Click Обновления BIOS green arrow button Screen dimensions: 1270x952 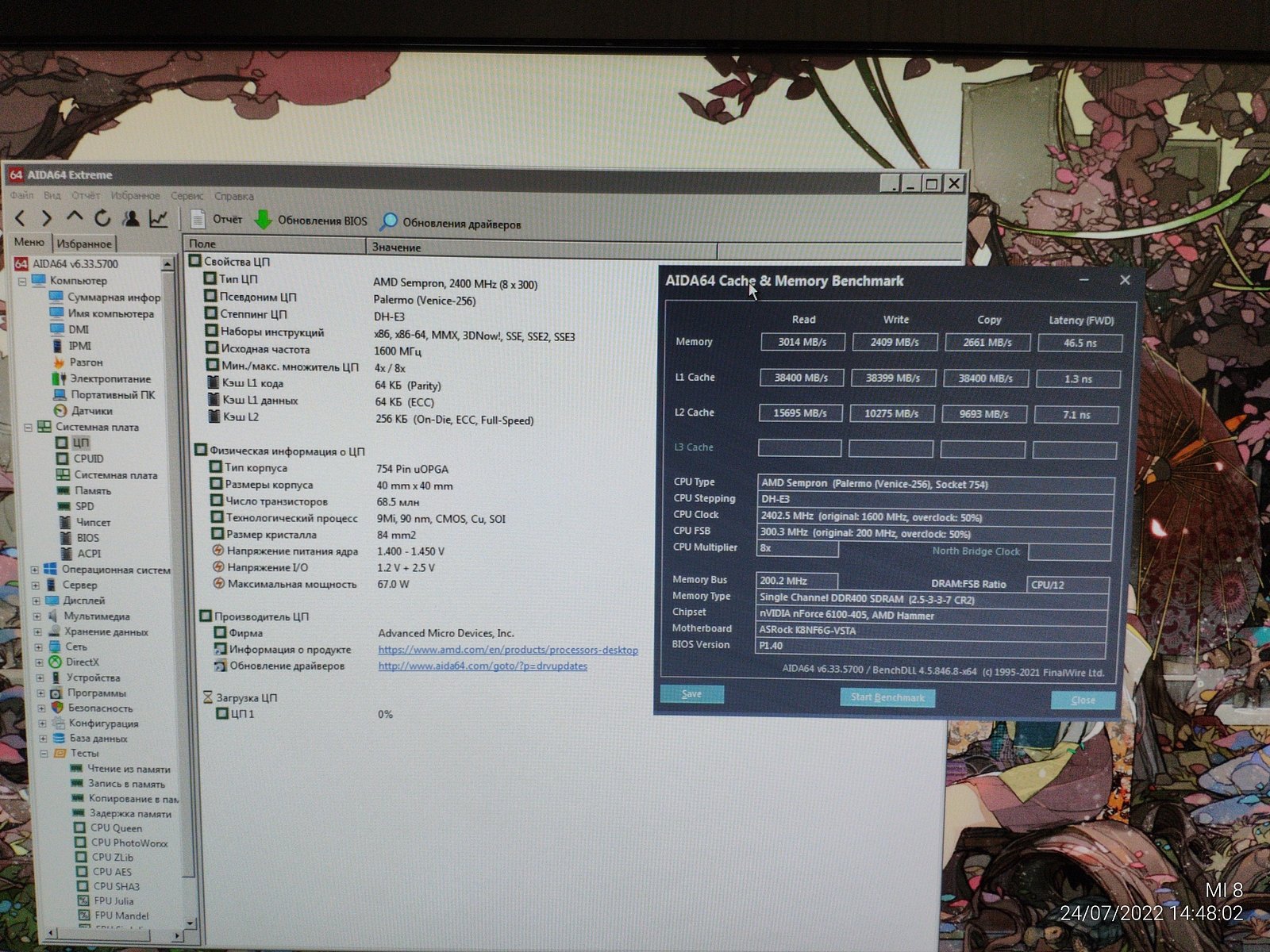click(310, 221)
